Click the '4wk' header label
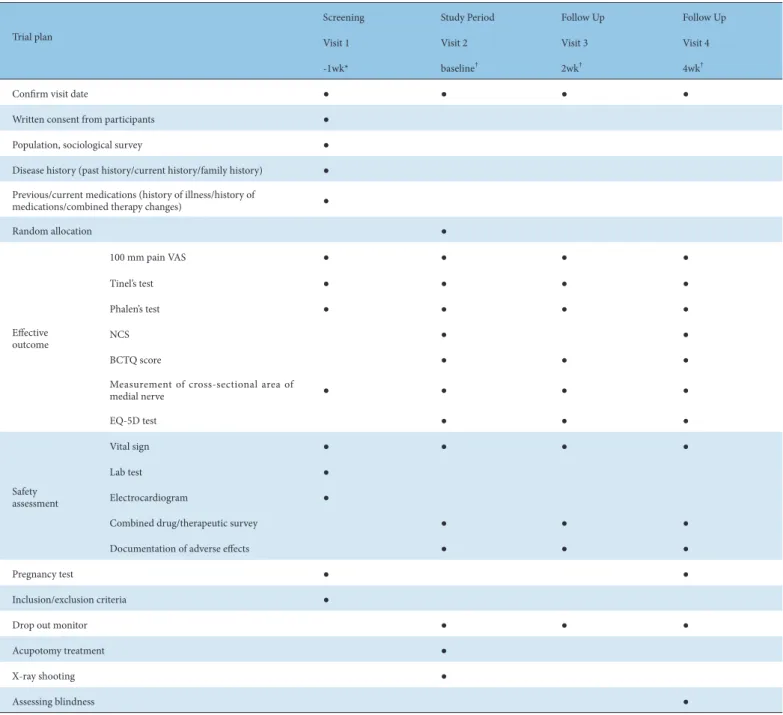Image resolution: width=783 pixels, height=715 pixels. point(693,68)
